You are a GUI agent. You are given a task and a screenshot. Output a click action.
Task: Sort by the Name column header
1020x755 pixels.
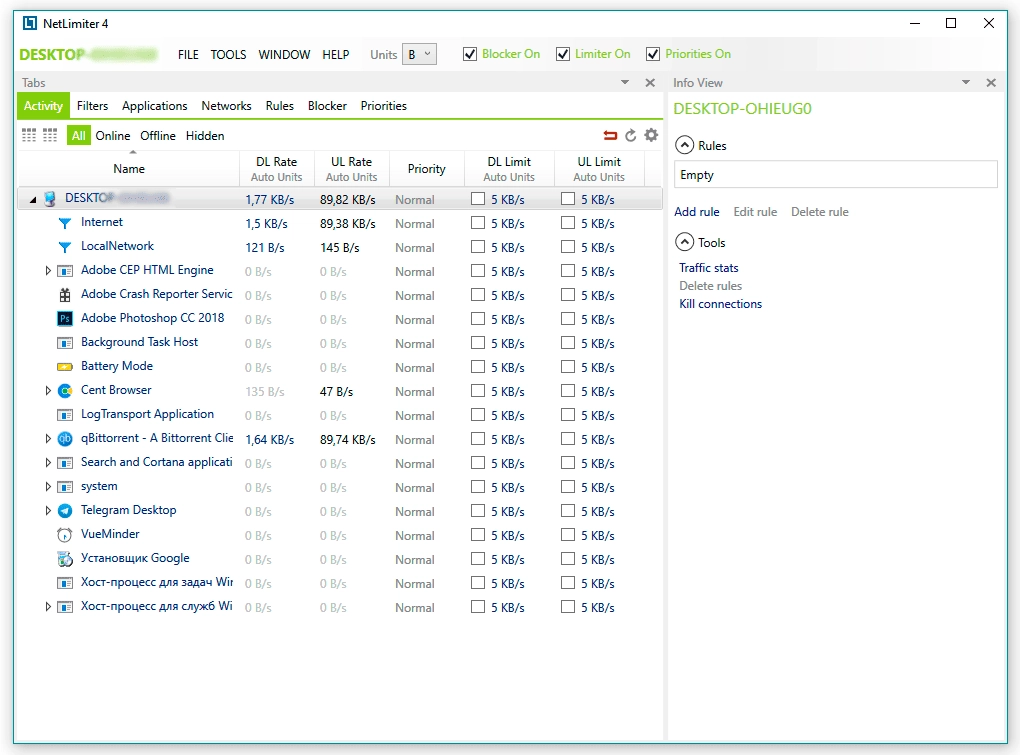[129, 168]
